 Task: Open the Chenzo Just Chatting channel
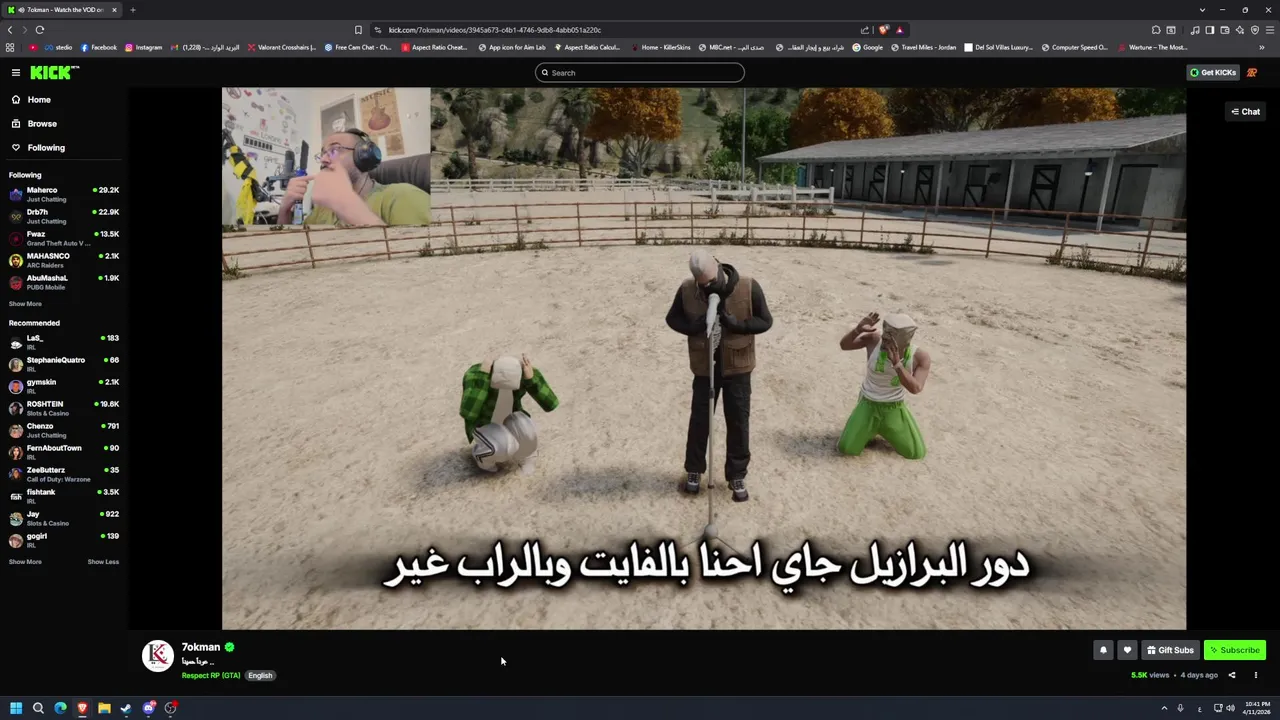click(x=64, y=430)
